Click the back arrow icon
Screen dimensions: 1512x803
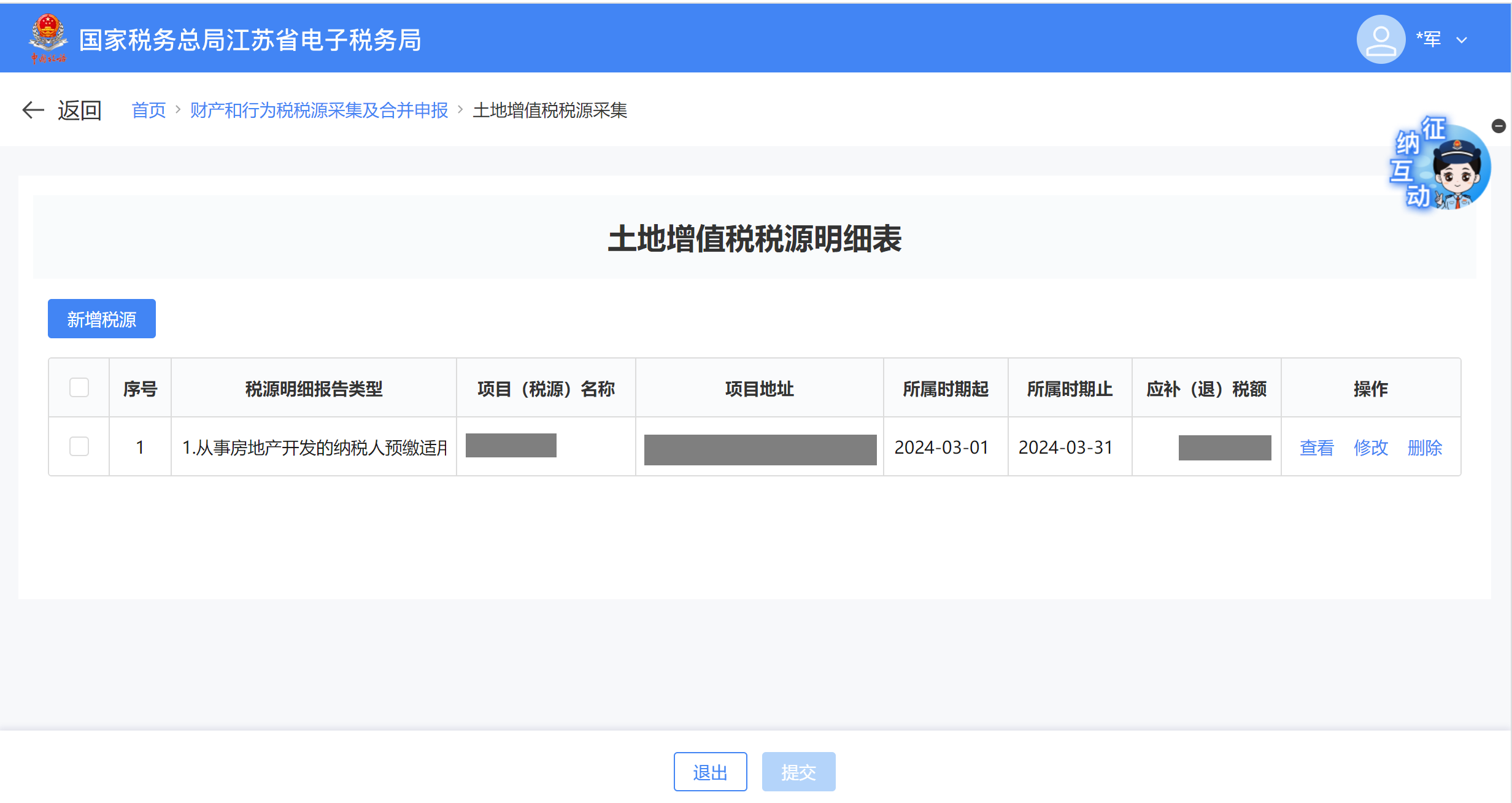pyautogui.click(x=33, y=110)
